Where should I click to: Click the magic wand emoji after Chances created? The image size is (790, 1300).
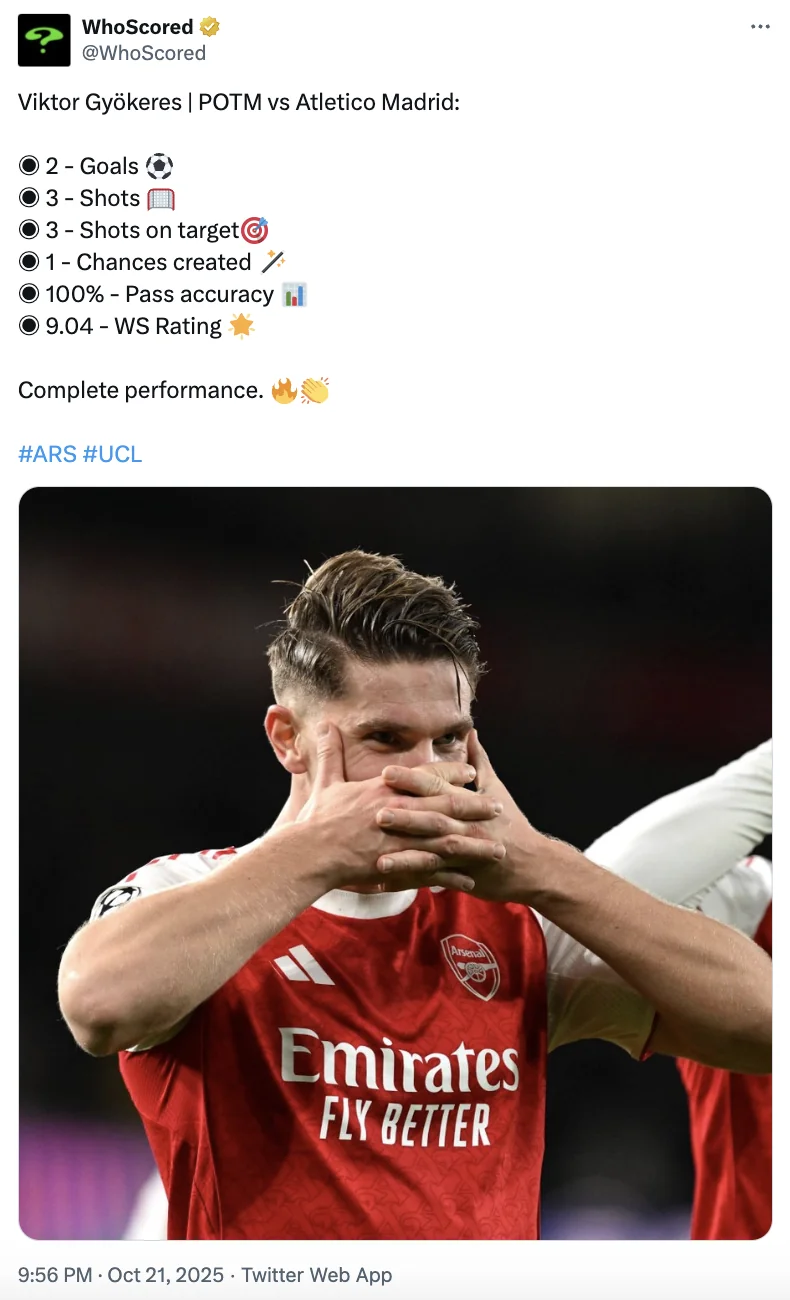(x=273, y=262)
